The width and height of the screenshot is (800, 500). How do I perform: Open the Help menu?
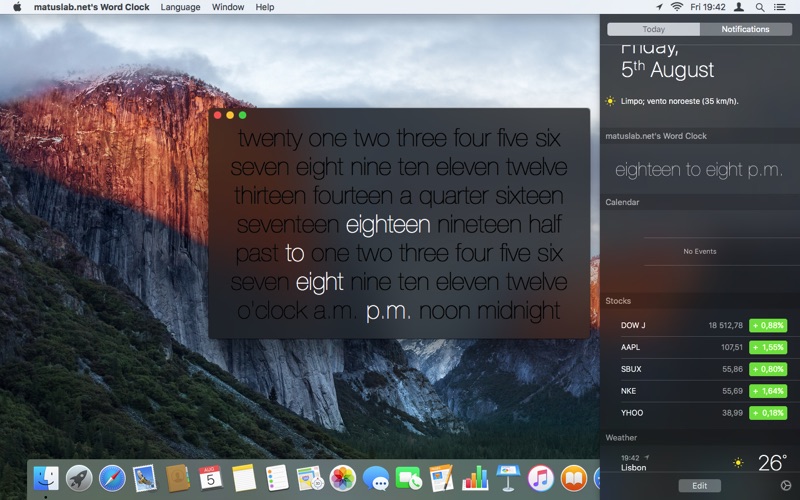click(x=265, y=7)
